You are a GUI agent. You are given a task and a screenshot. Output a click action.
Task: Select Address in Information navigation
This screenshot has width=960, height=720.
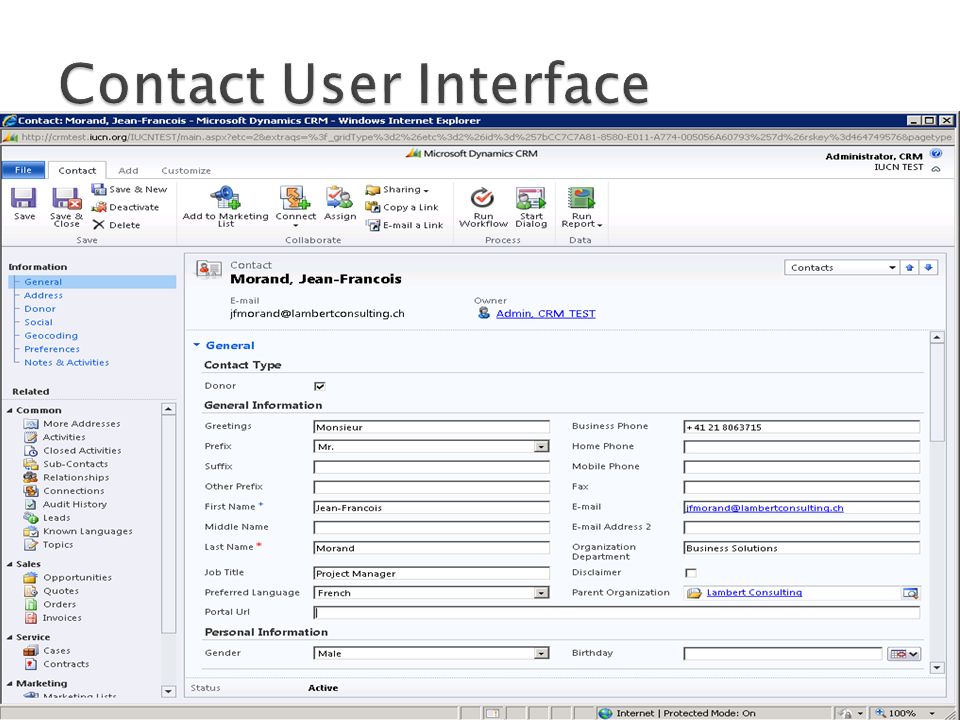43,295
